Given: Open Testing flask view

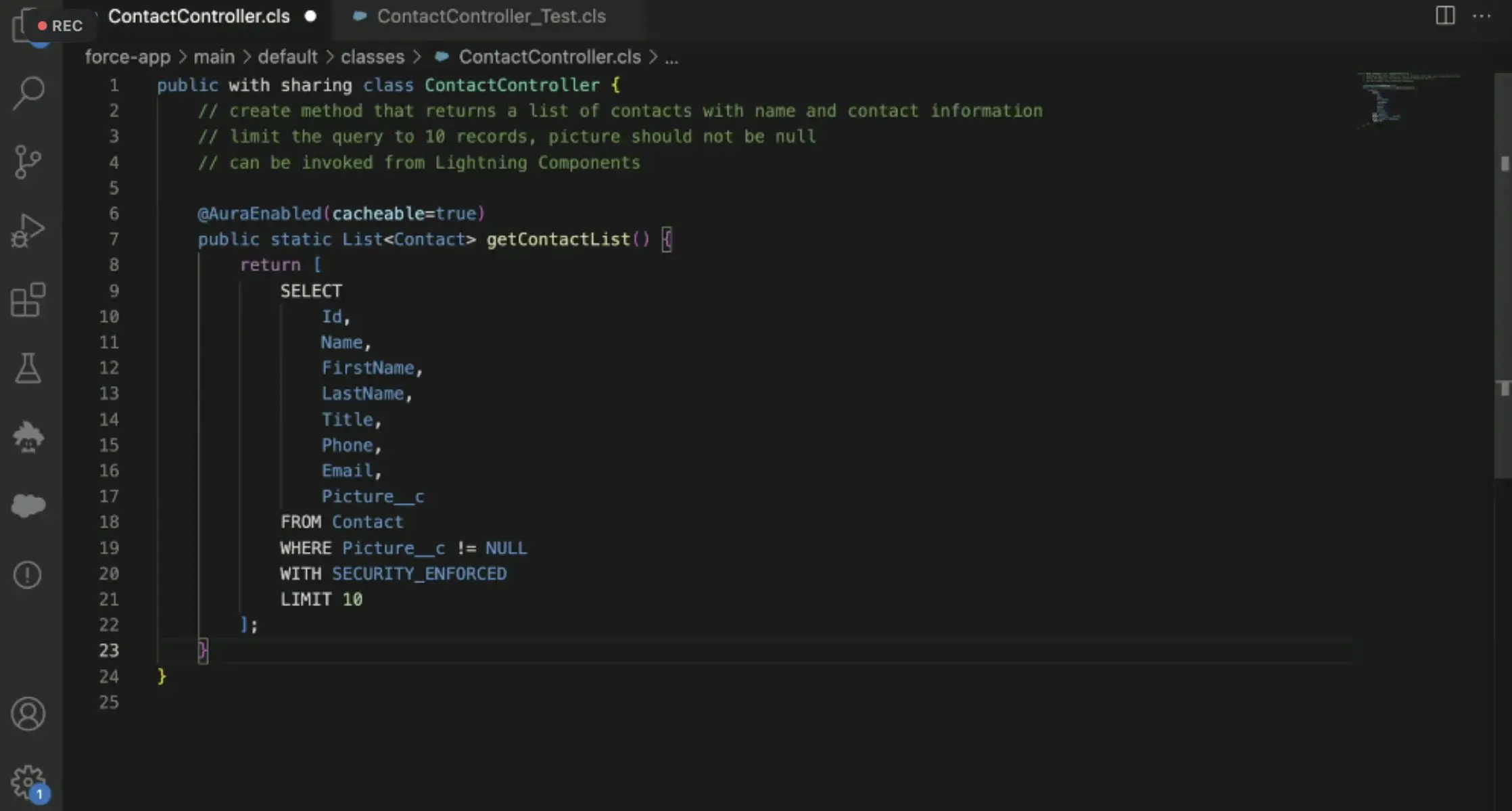Looking at the screenshot, I should (28, 369).
